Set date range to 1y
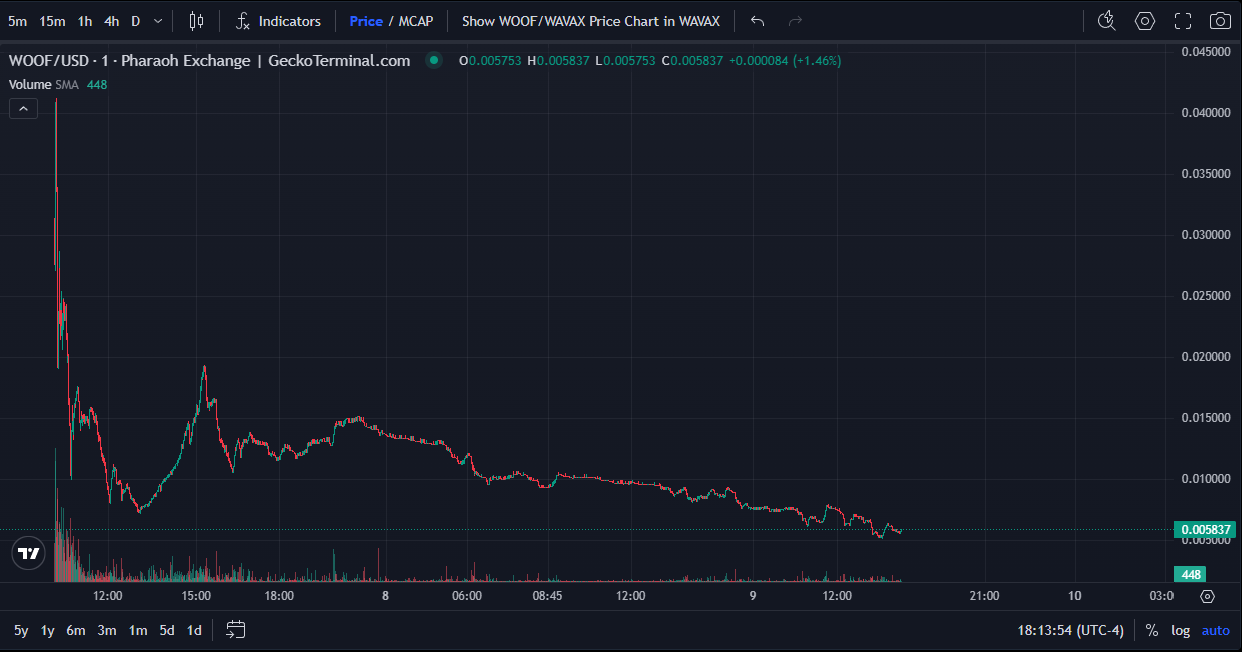The height and width of the screenshot is (652, 1242). (47, 630)
